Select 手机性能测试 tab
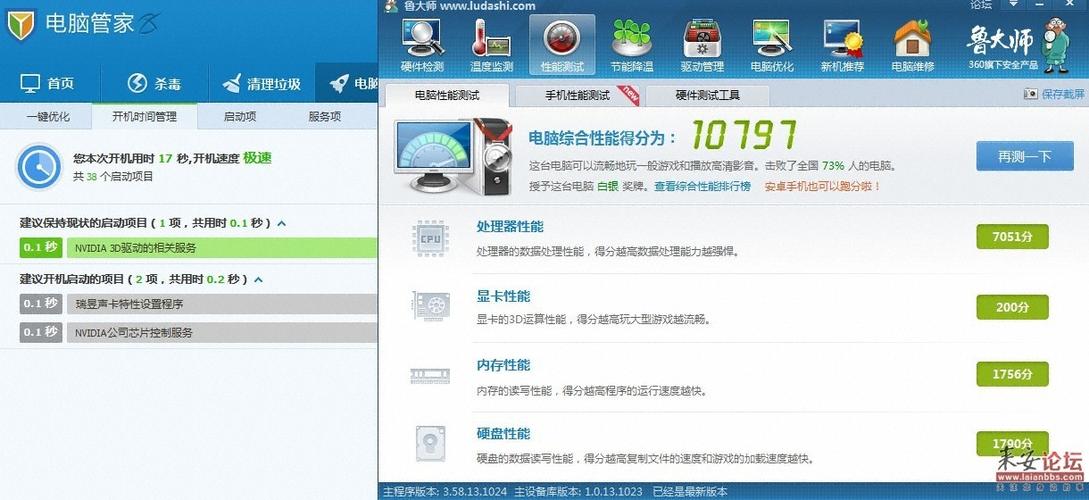 [x=577, y=95]
